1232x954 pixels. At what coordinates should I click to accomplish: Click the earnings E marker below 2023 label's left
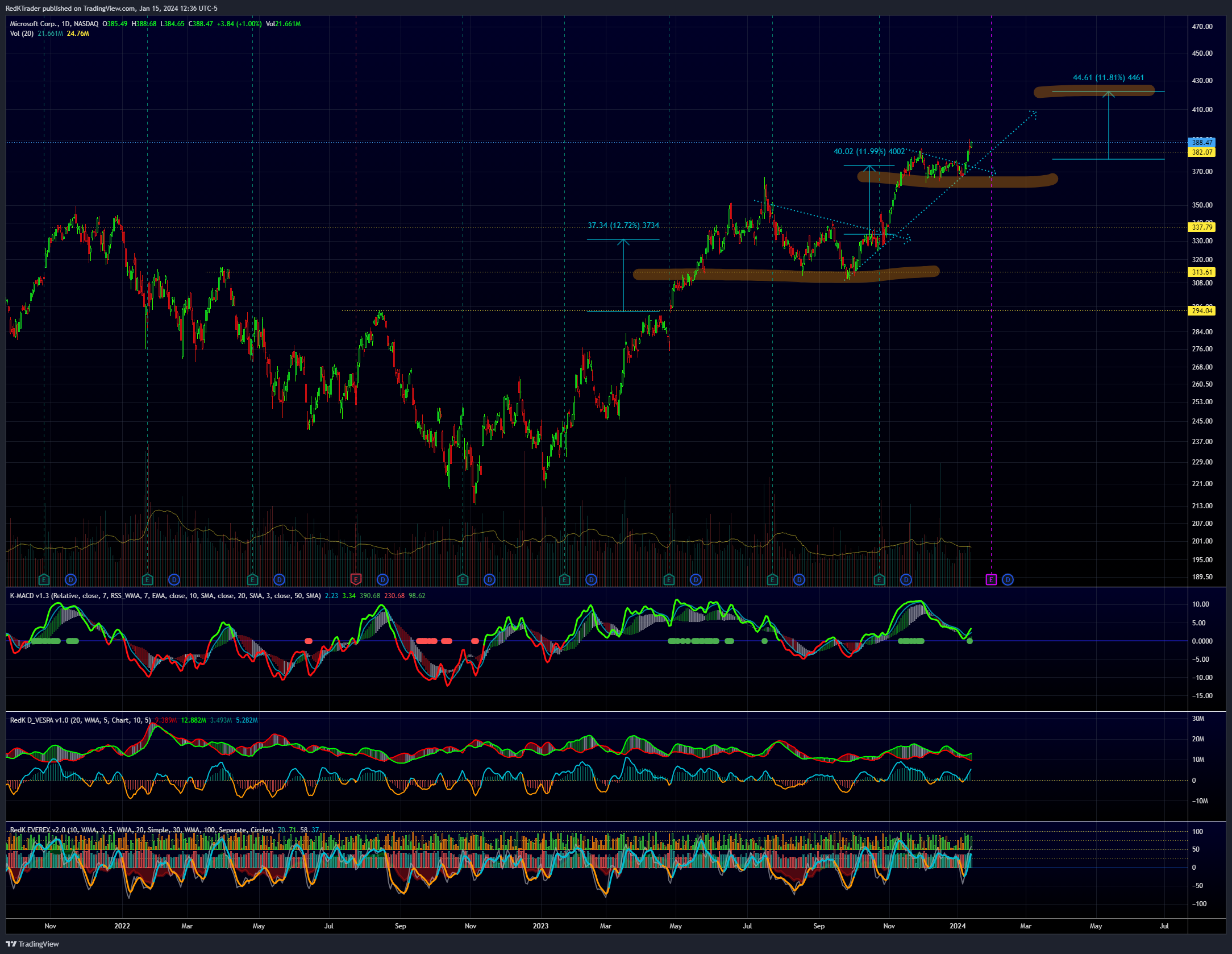(462, 579)
